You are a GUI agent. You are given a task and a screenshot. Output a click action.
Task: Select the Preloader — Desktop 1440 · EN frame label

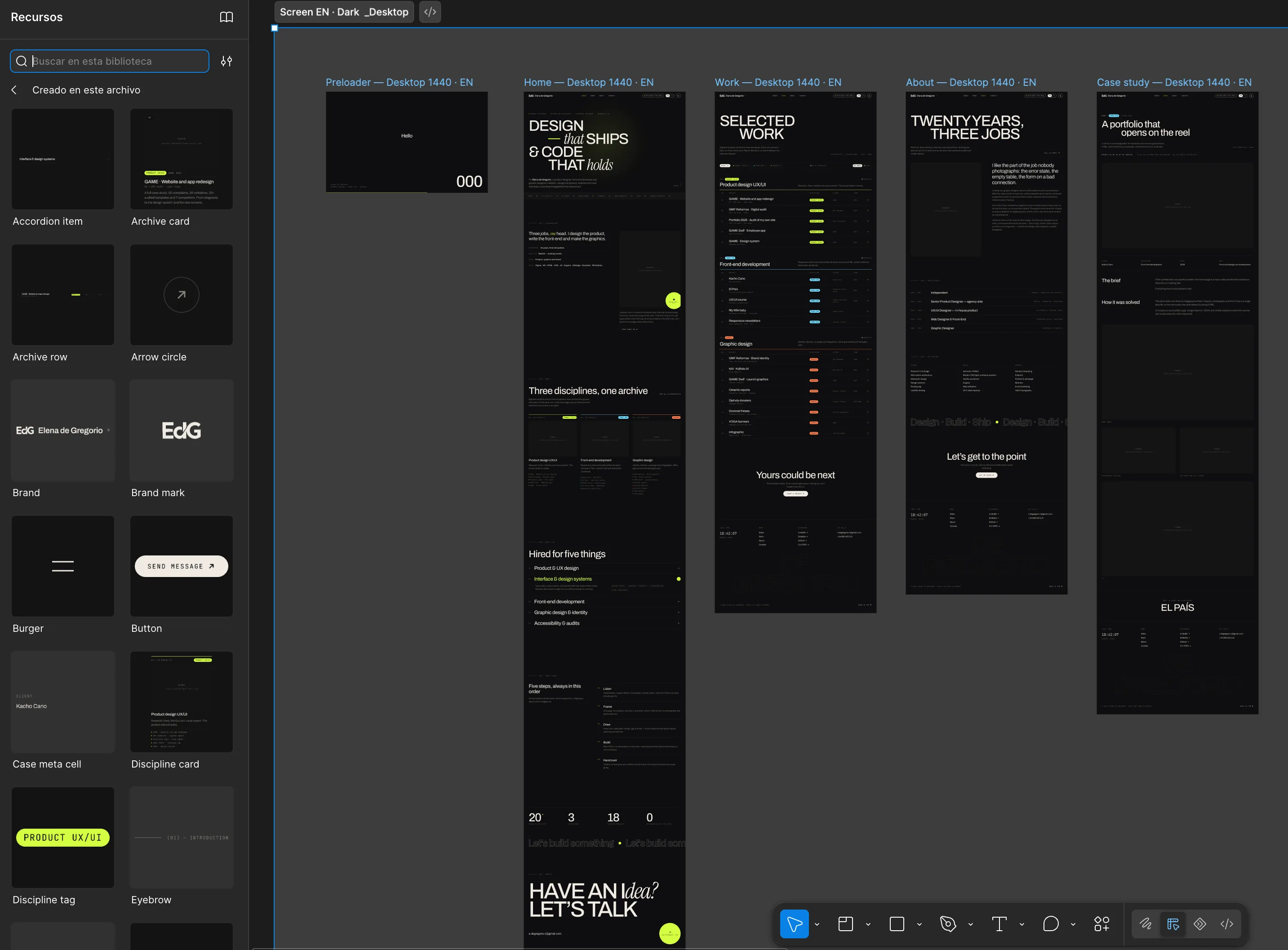coord(400,82)
